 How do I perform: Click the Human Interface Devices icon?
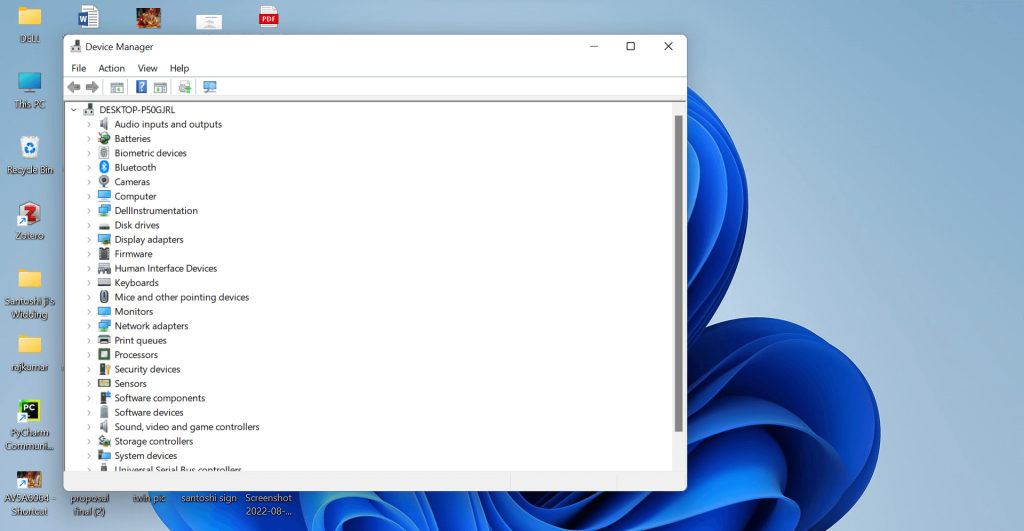[x=104, y=268]
